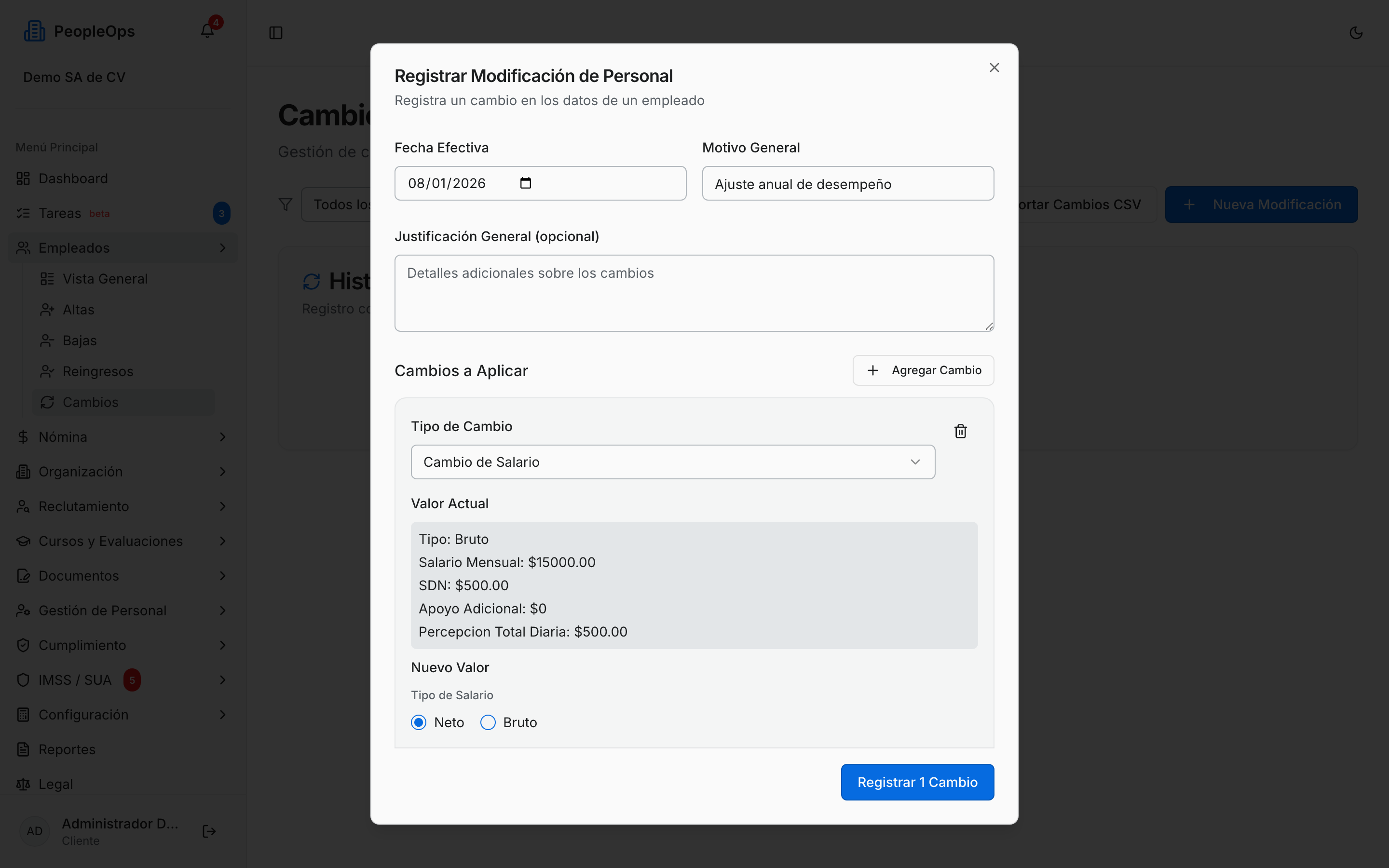The width and height of the screenshot is (1389, 868).
Task: Click the Administrador D... user name
Action: pos(120,824)
